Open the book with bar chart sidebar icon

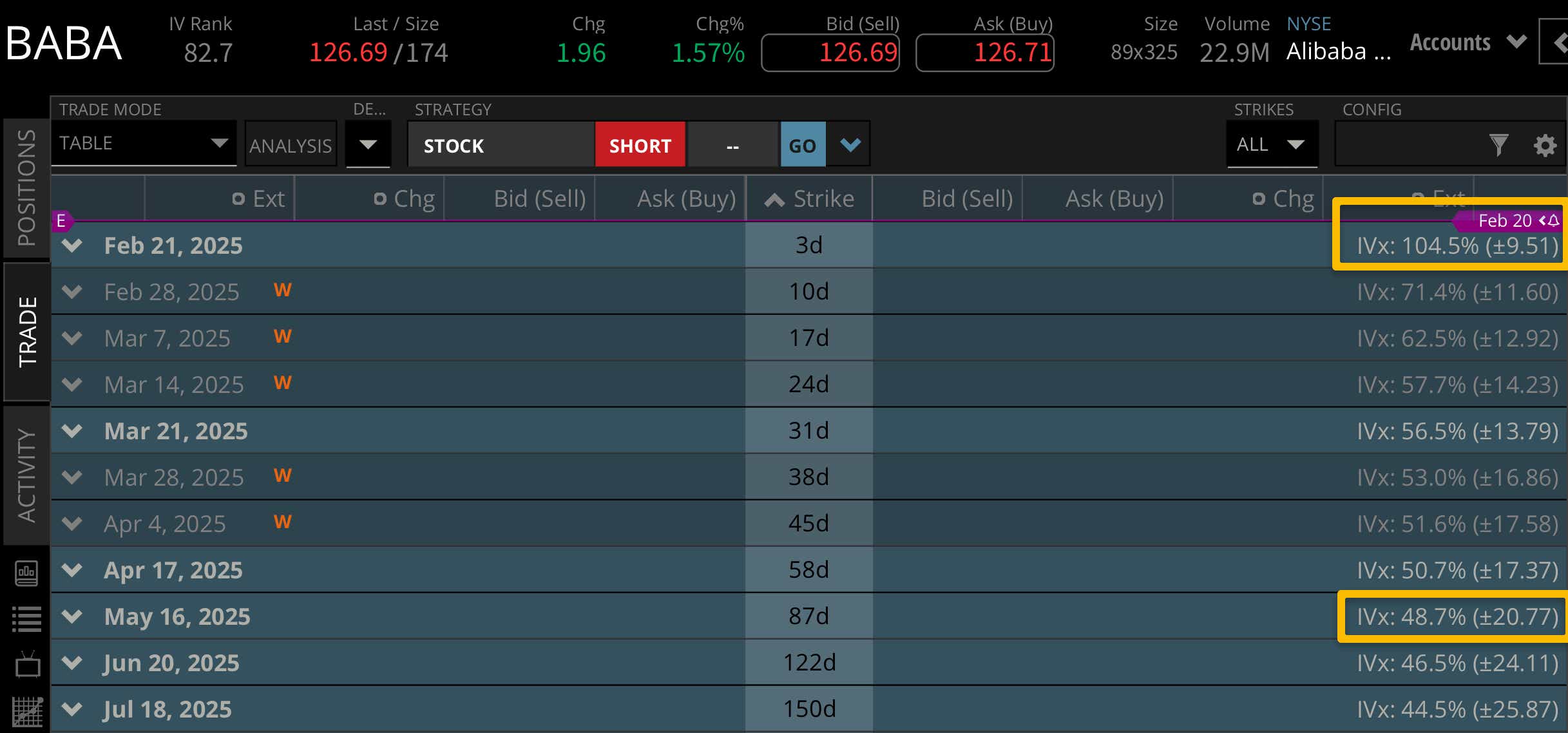pyautogui.click(x=26, y=573)
